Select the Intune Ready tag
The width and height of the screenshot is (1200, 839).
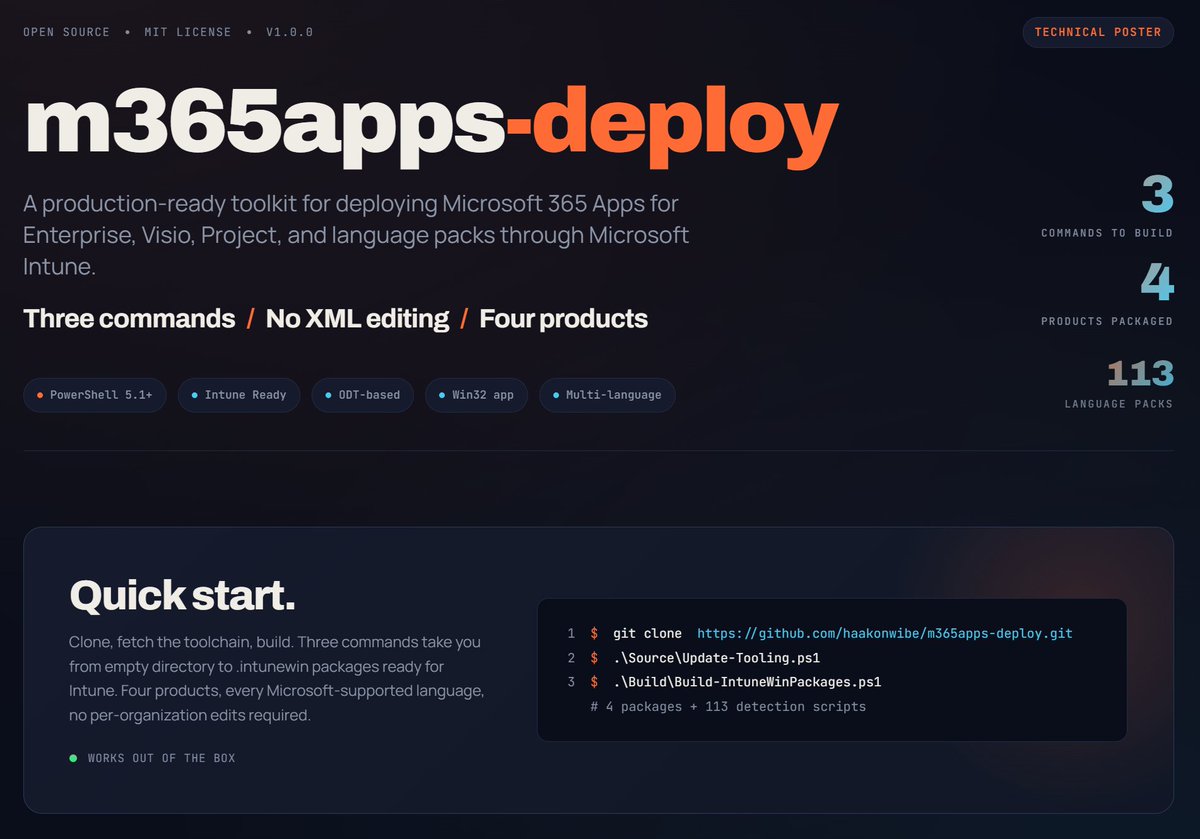239,395
